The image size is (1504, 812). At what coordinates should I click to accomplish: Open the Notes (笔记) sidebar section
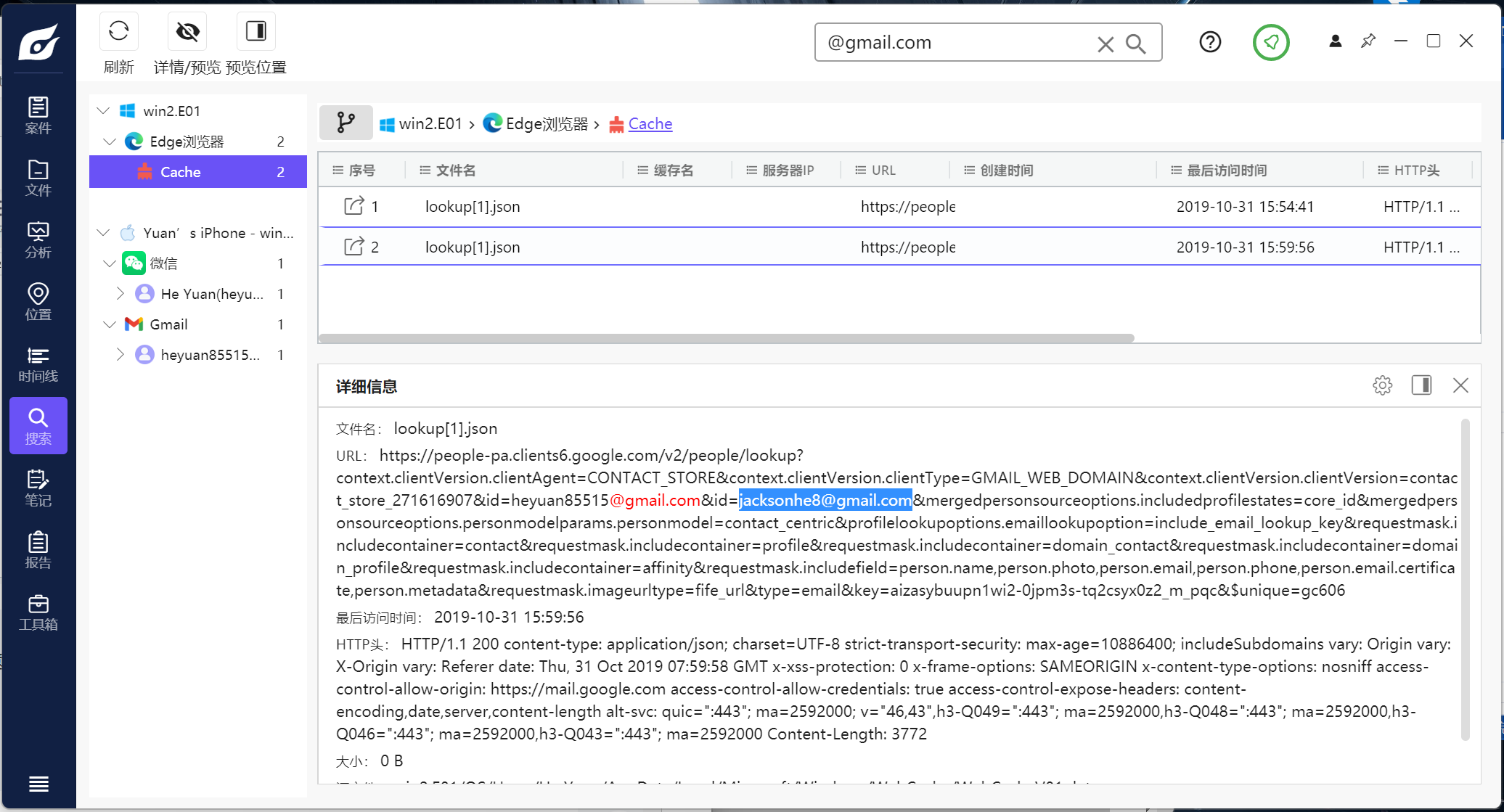pos(38,488)
